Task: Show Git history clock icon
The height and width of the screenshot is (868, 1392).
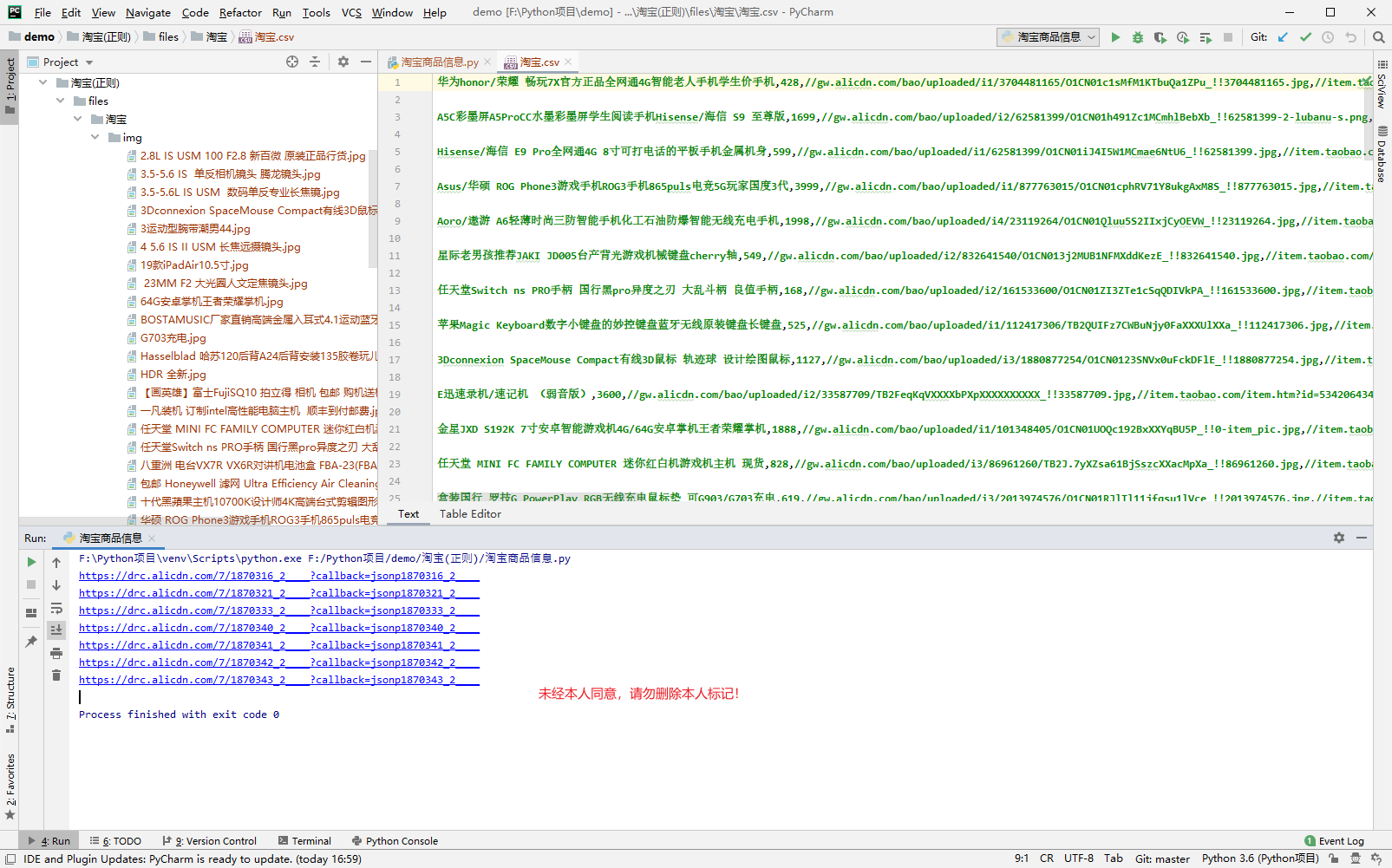Action: coord(1328,37)
